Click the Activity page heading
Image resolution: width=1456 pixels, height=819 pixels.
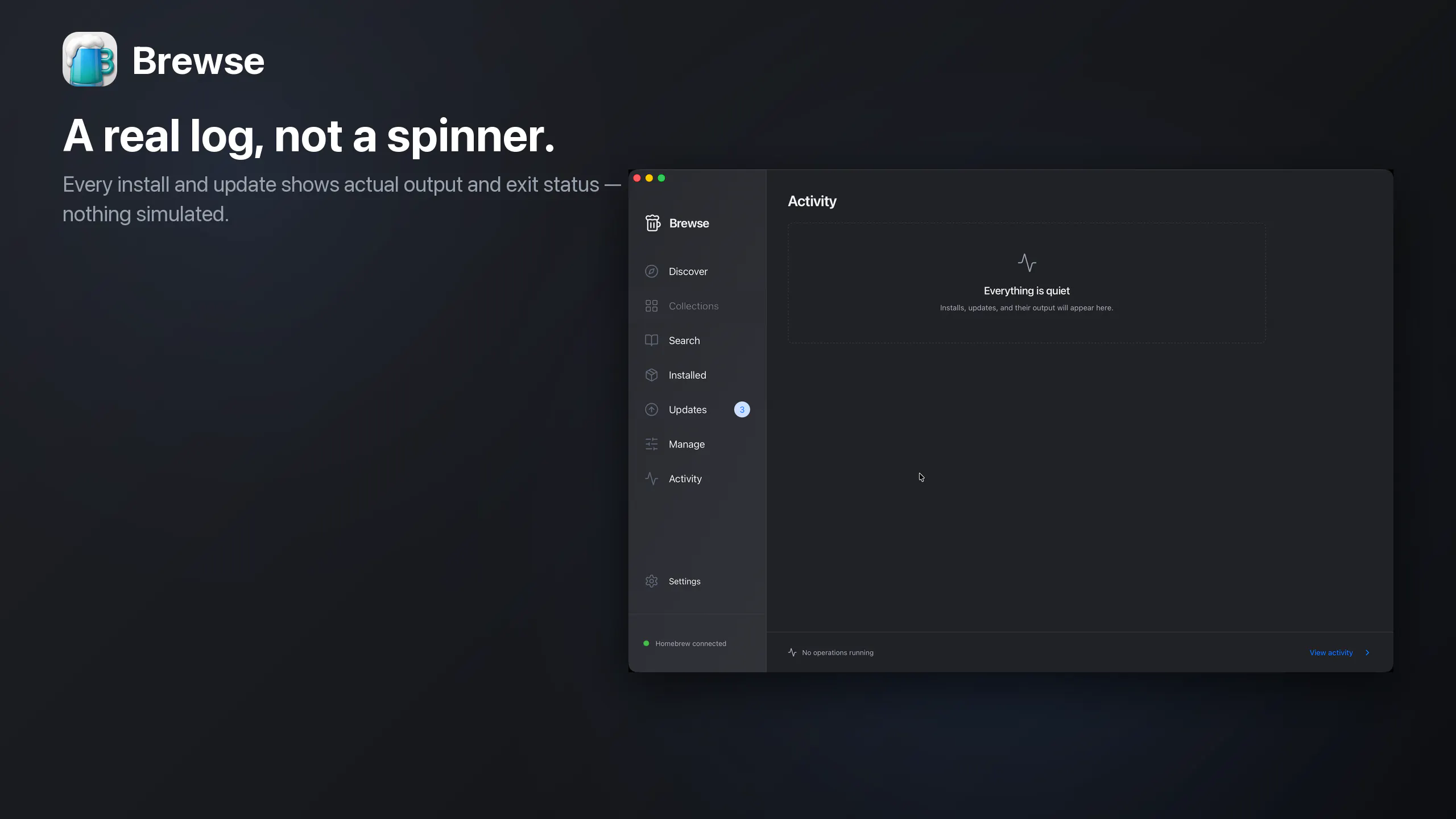[x=812, y=201]
